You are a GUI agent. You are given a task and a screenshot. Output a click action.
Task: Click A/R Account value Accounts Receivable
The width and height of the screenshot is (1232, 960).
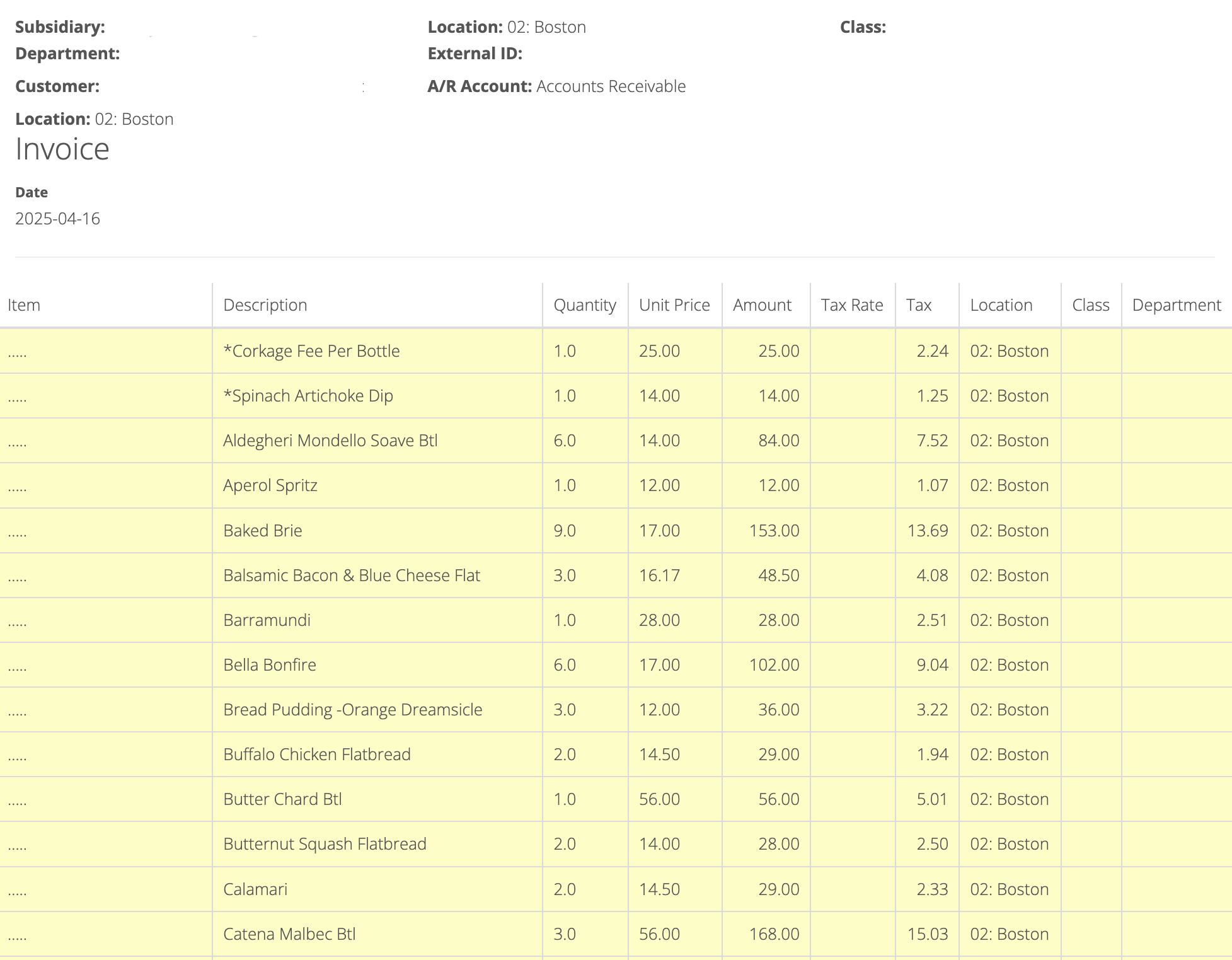click(611, 86)
